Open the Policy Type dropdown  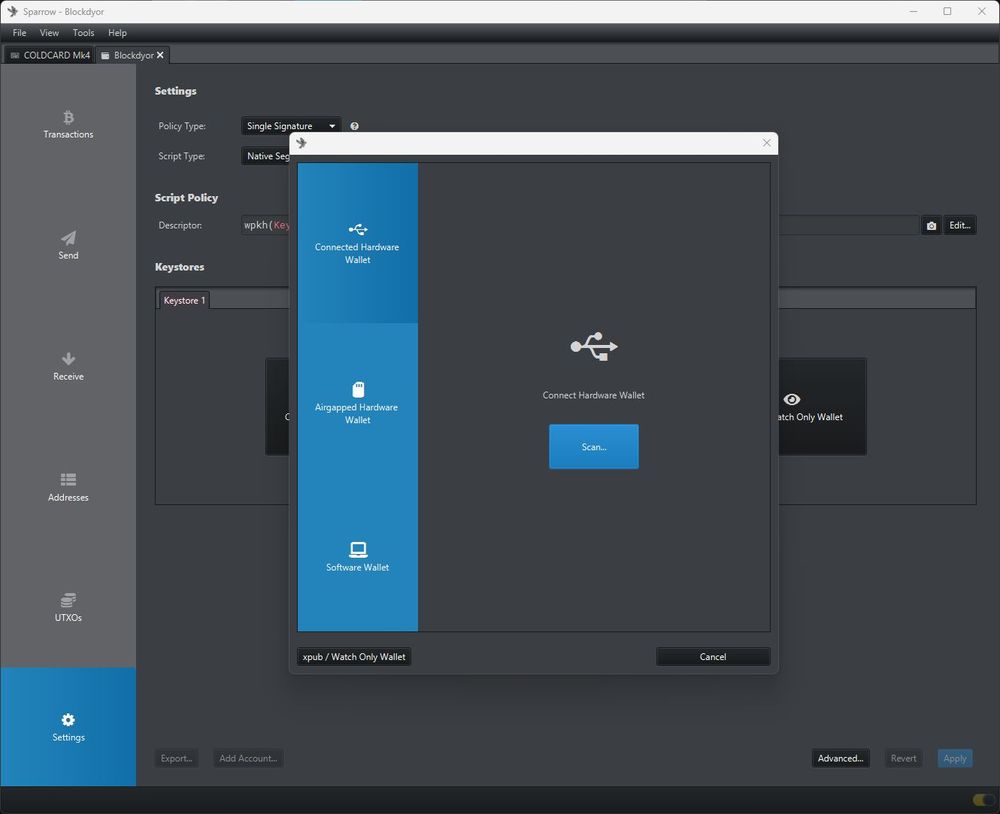(x=290, y=126)
